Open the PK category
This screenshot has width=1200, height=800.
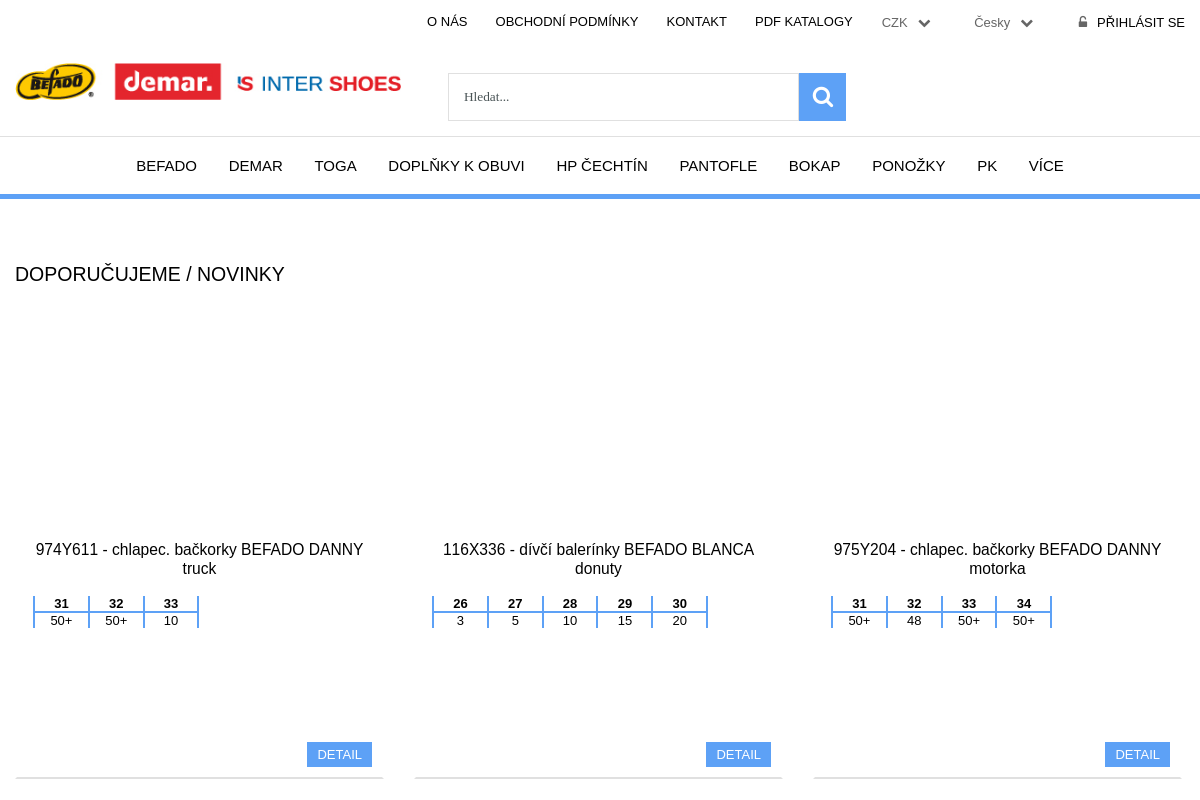pos(987,166)
